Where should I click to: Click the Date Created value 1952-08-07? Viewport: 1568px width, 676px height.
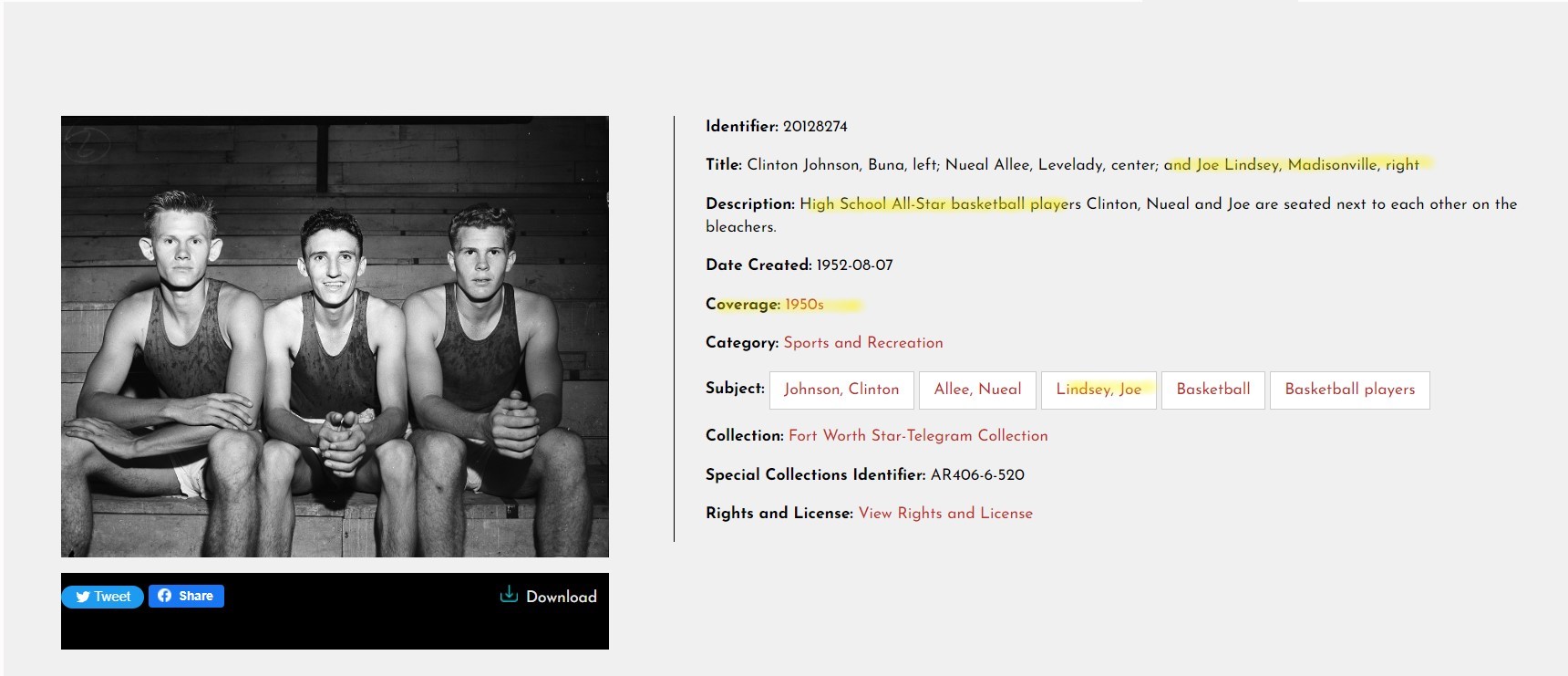(x=854, y=265)
